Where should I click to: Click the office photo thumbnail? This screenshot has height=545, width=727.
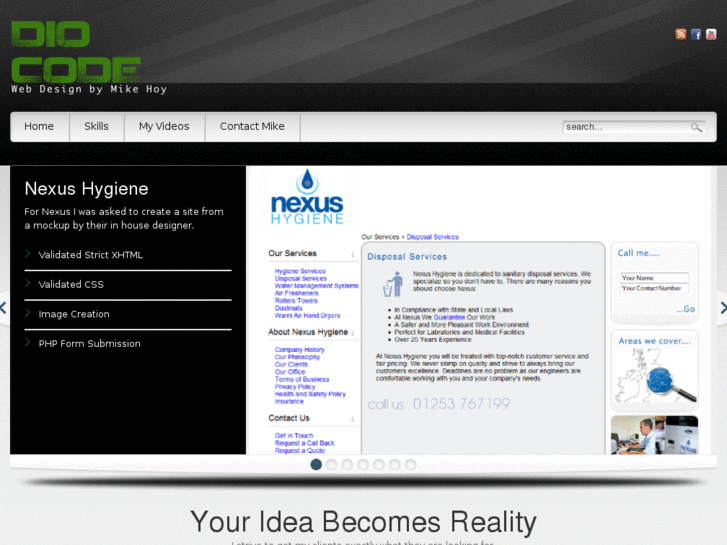point(654,435)
